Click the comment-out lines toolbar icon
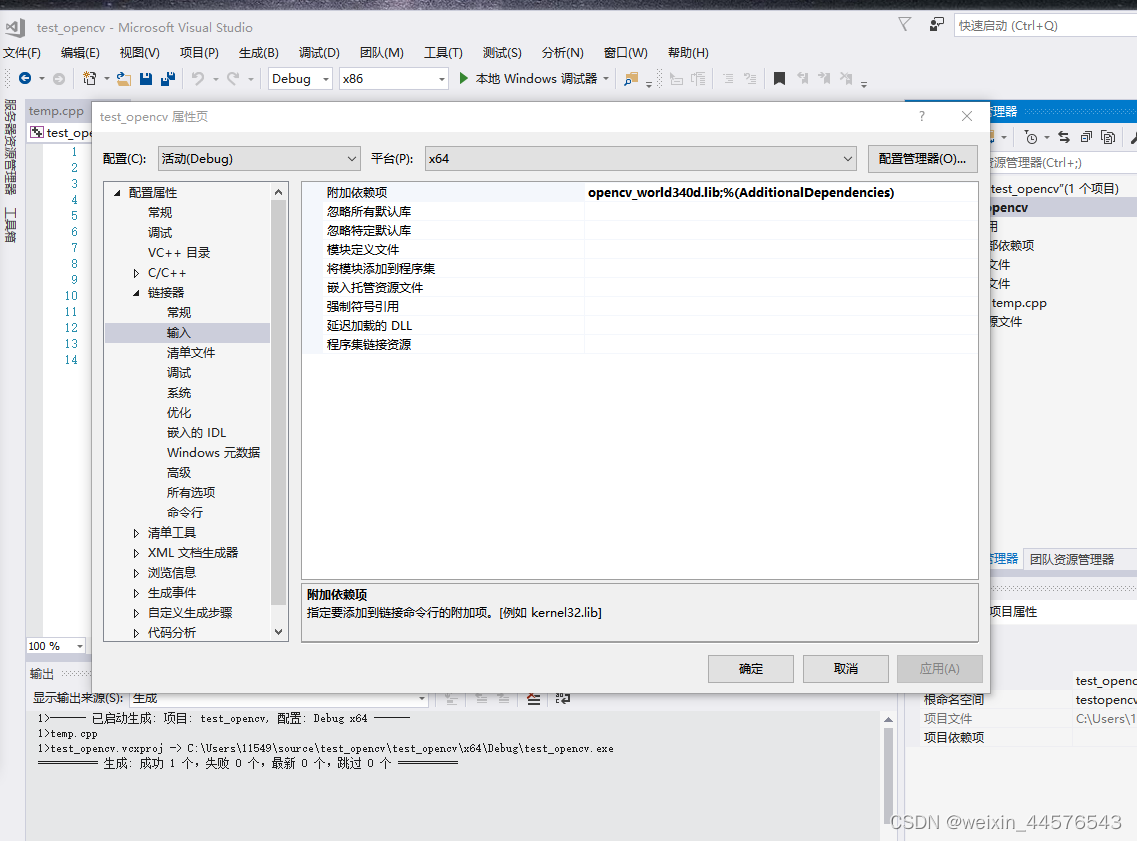Image resolution: width=1137 pixels, height=841 pixels. point(728,78)
